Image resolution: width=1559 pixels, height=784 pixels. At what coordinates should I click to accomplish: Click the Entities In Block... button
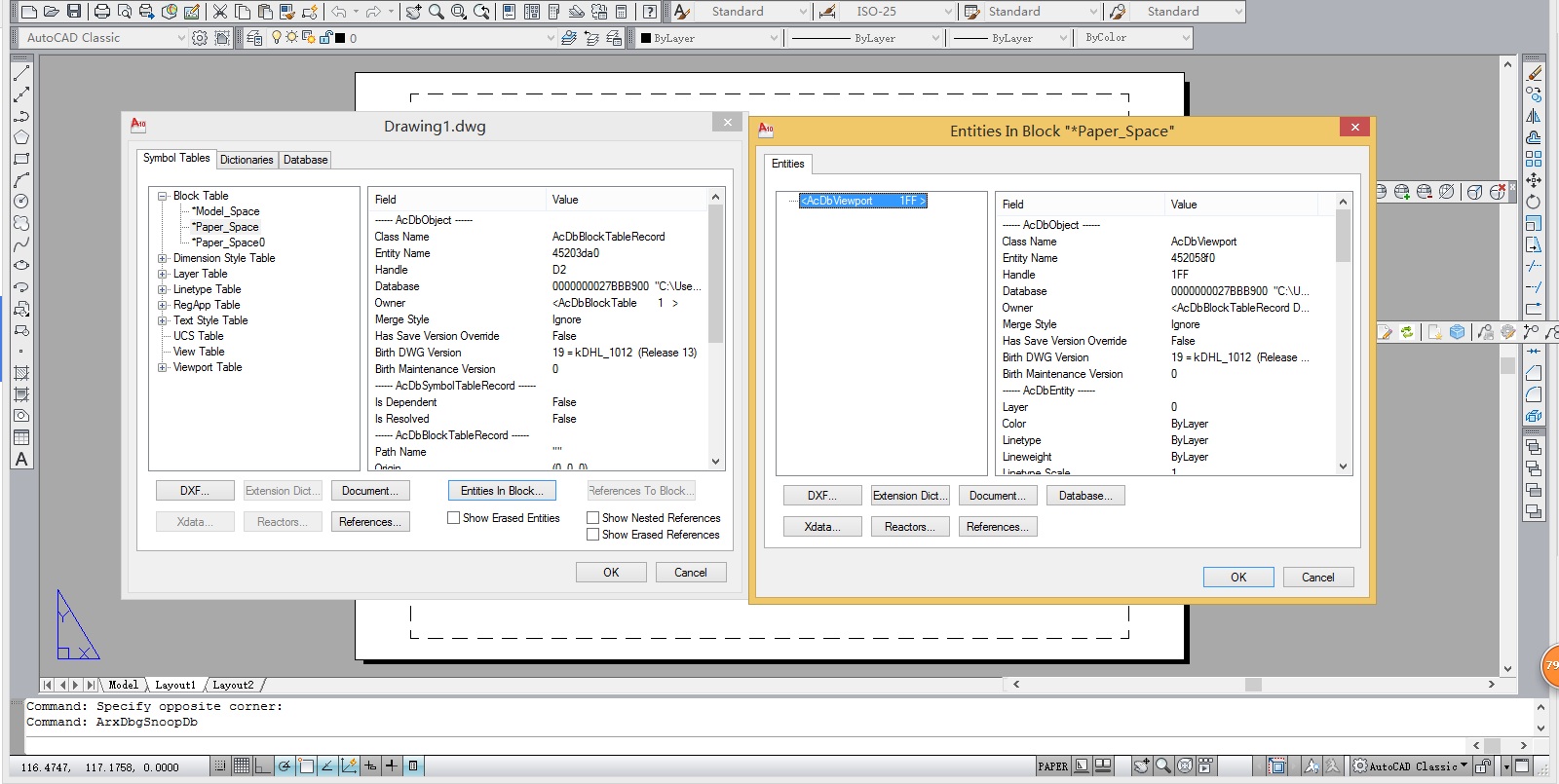(502, 491)
